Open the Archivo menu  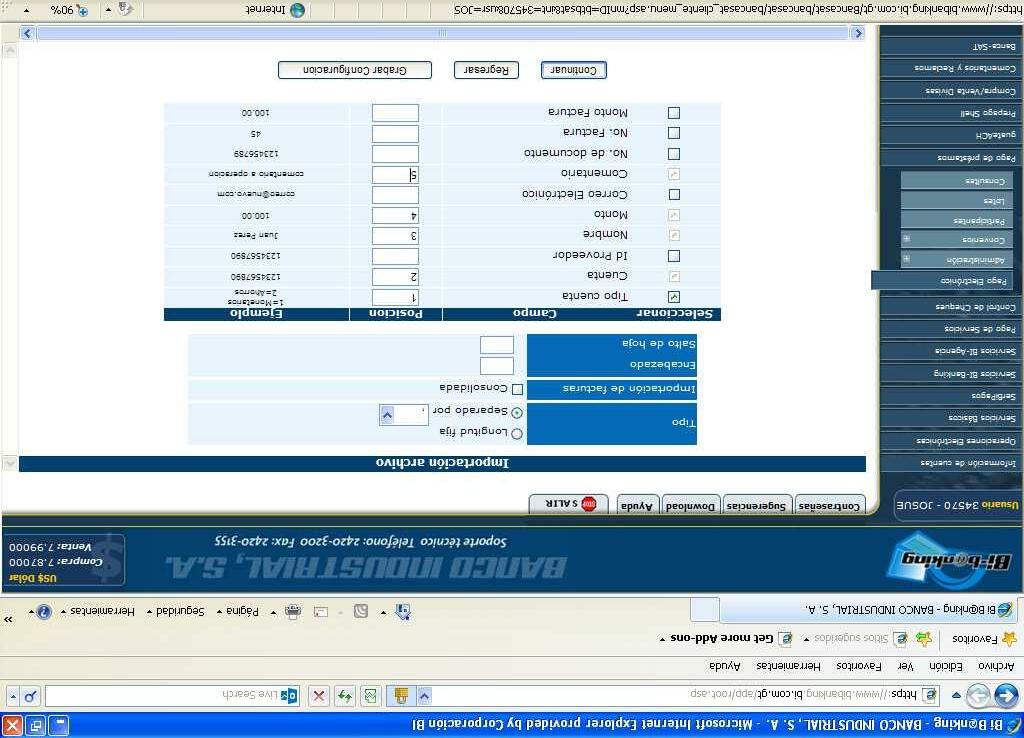[x=996, y=666]
